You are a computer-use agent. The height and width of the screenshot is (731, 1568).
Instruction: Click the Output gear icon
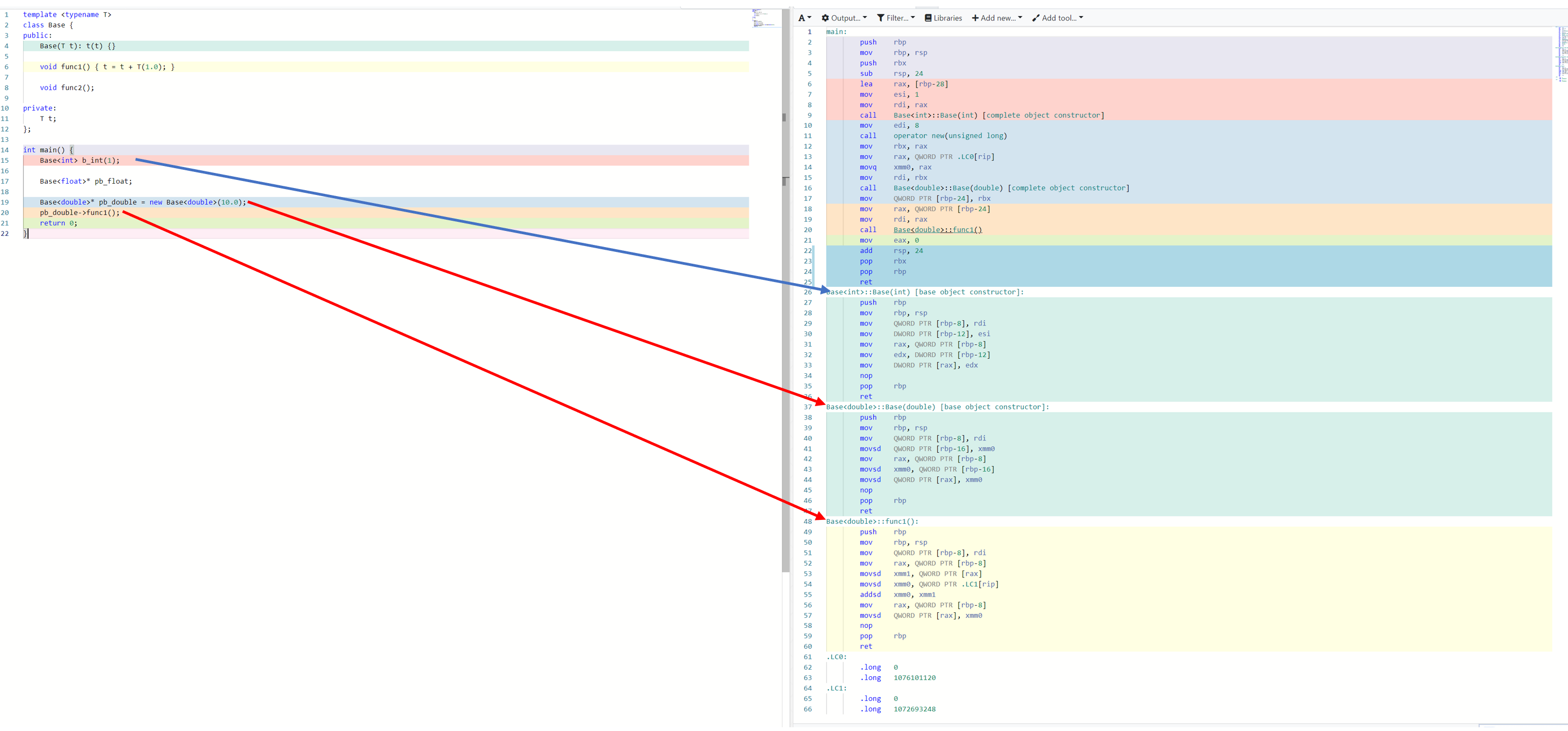click(x=826, y=18)
